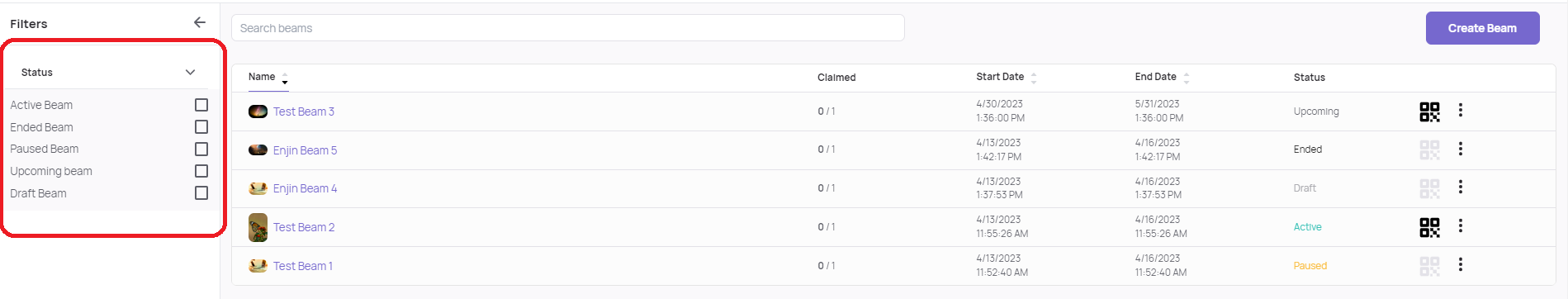Image resolution: width=1568 pixels, height=299 pixels.
Task: Open QR code for Test Beam 2
Action: (x=1429, y=227)
